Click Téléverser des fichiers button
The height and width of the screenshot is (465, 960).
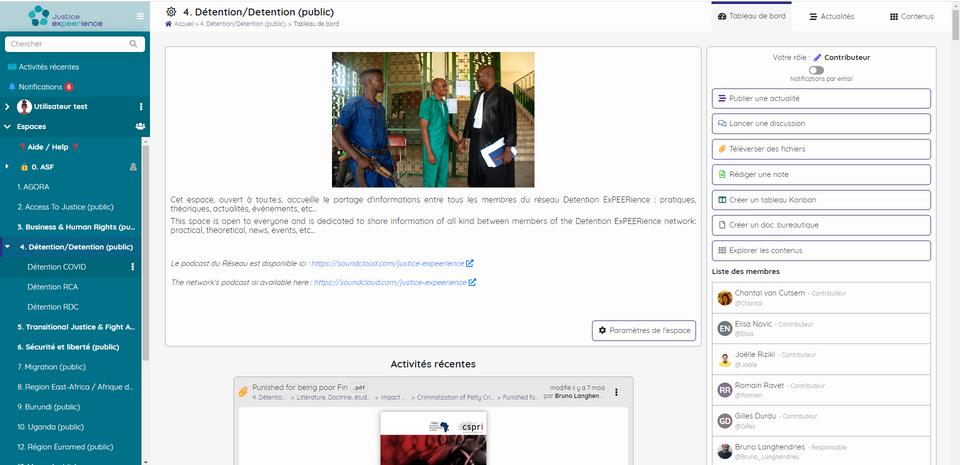(821, 149)
